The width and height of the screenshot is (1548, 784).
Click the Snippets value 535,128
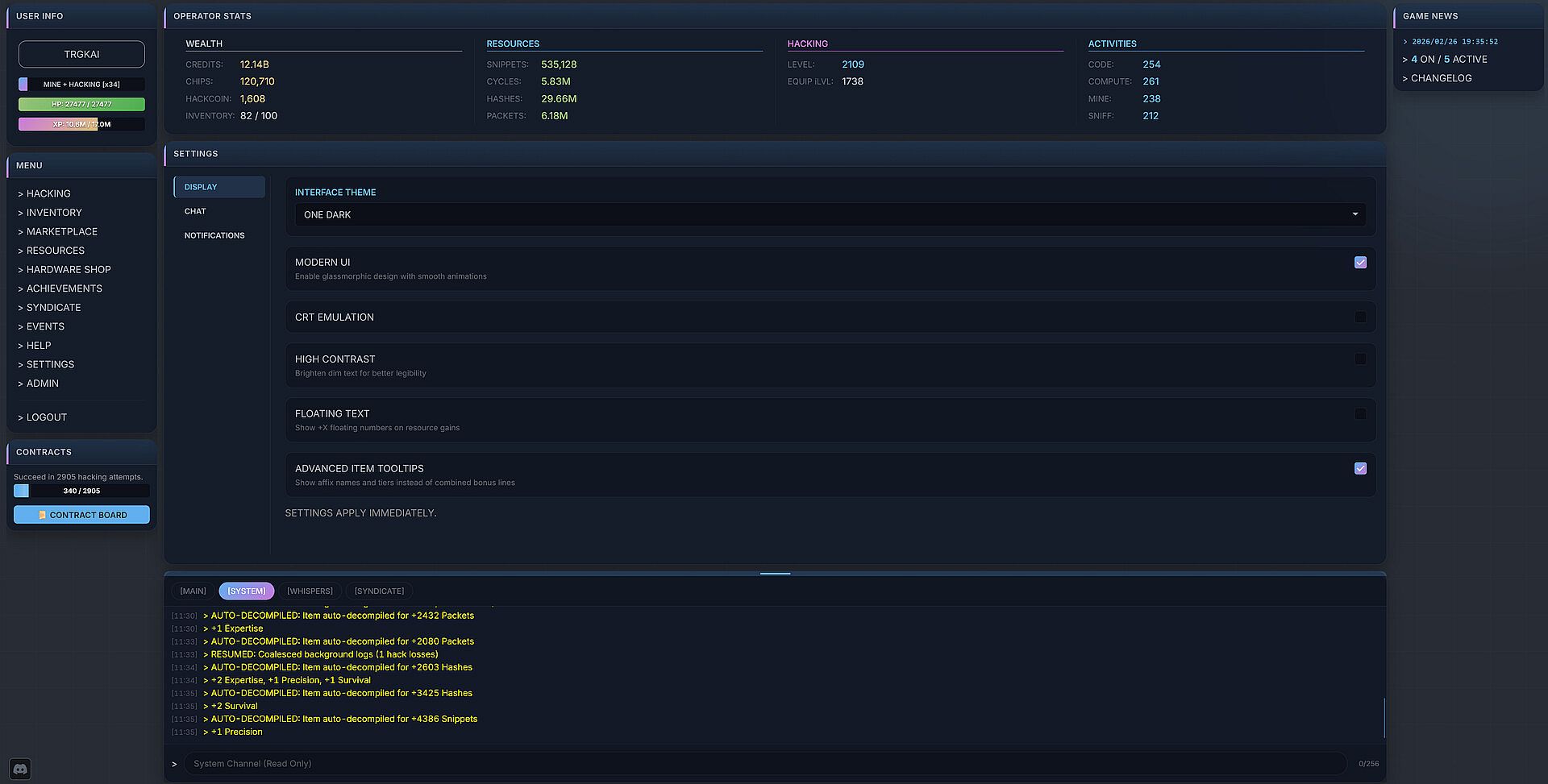coord(559,64)
